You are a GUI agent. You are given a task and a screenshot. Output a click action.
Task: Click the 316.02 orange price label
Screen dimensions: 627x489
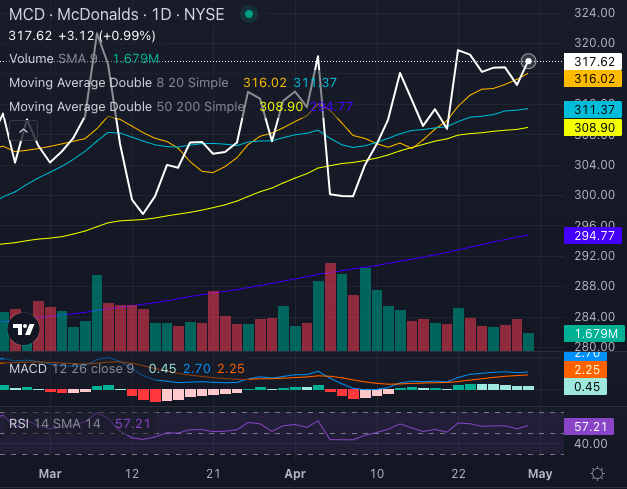(x=593, y=79)
